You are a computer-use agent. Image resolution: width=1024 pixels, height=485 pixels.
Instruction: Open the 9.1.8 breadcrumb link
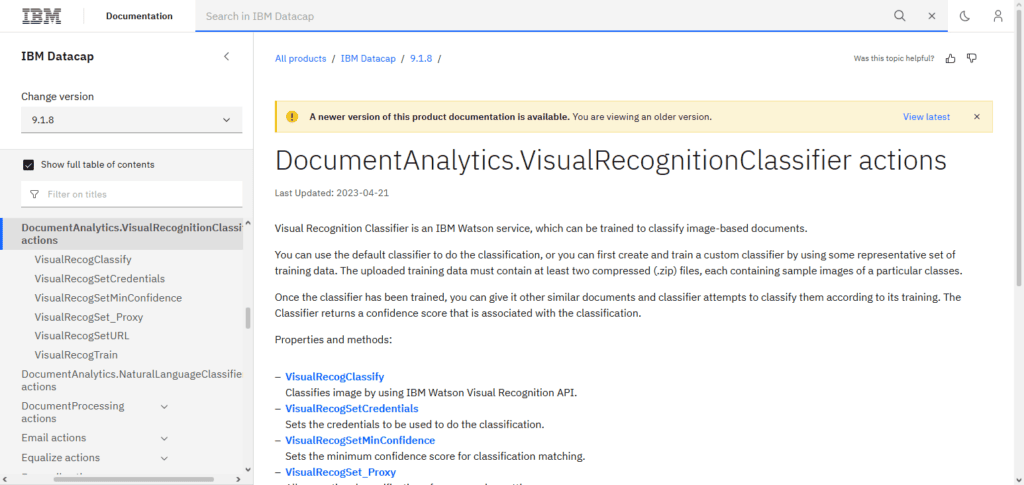click(421, 59)
